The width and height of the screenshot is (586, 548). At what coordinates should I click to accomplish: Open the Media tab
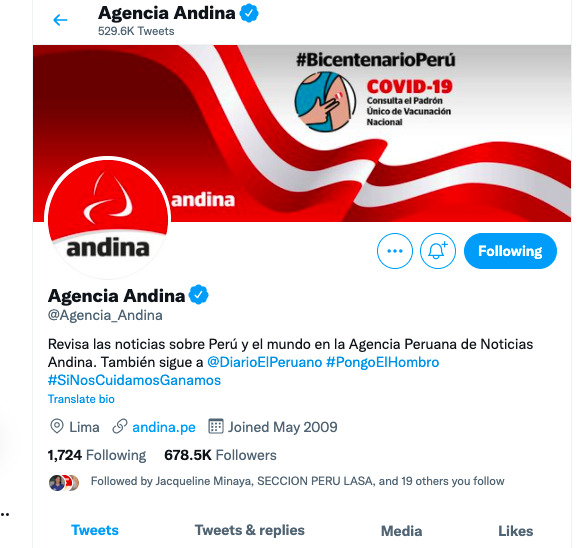[x=401, y=531]
